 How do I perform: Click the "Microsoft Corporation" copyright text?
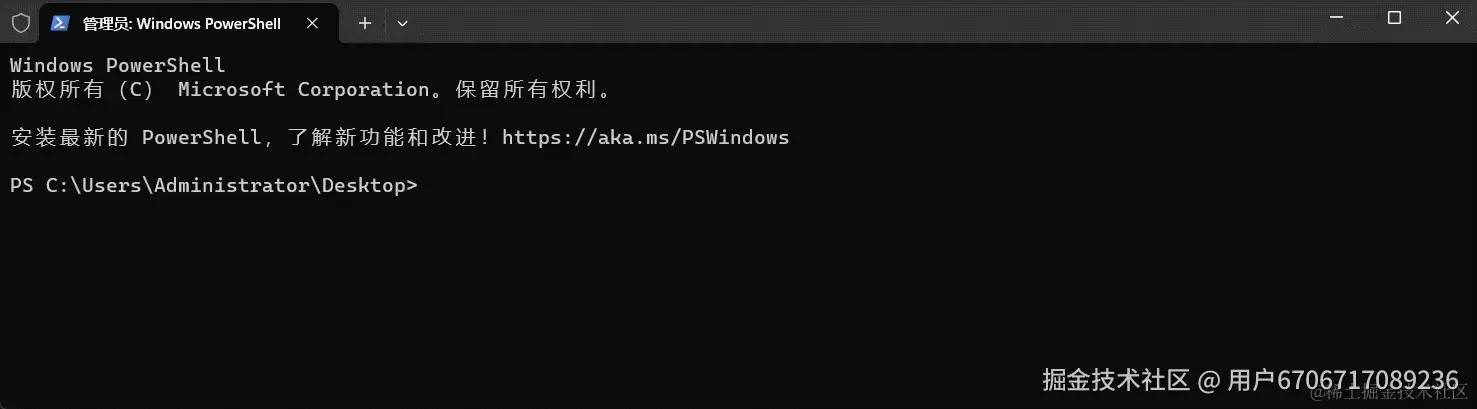[303, 90]
